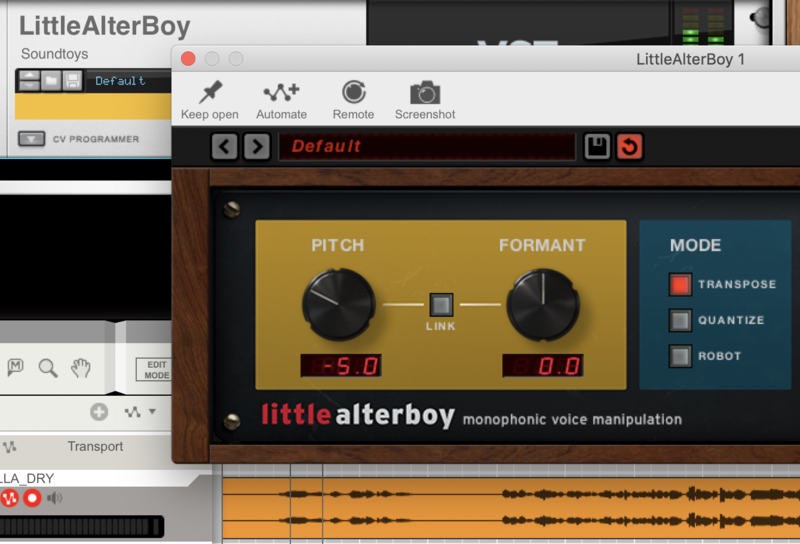Select the mute tool icon
800x544 pixels.
click(15, 367)
